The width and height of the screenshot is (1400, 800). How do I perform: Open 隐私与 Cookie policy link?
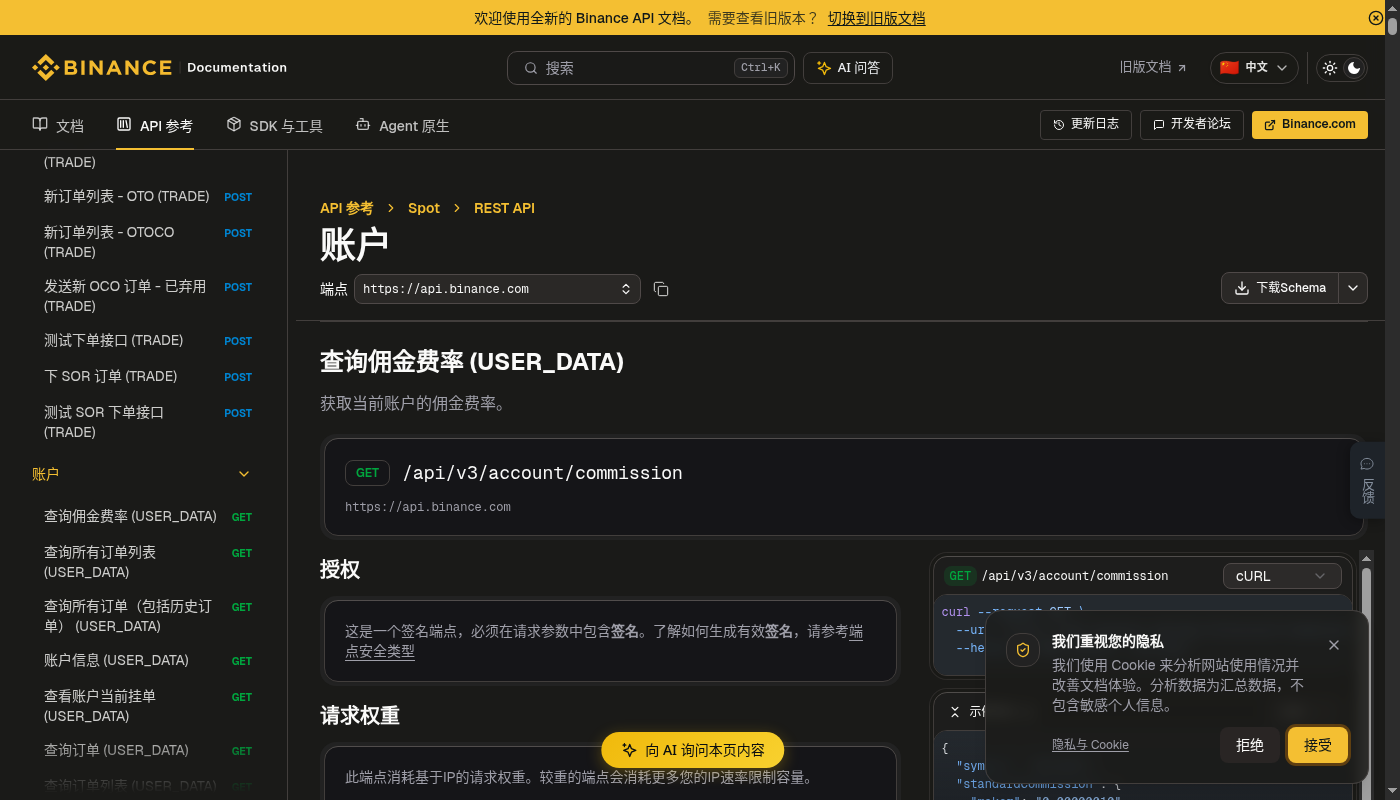tap(1090, 745)
